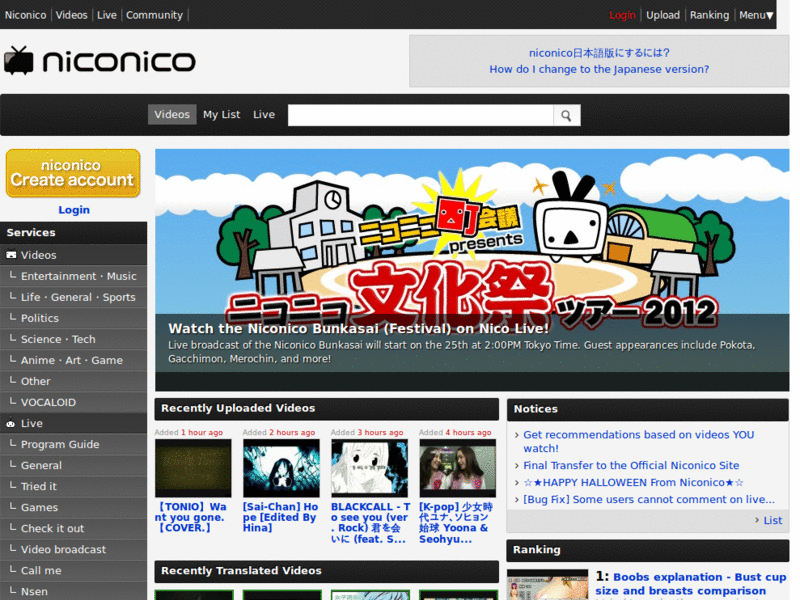
Task: Open Niconico in top navigation
Action: point(26,15)
